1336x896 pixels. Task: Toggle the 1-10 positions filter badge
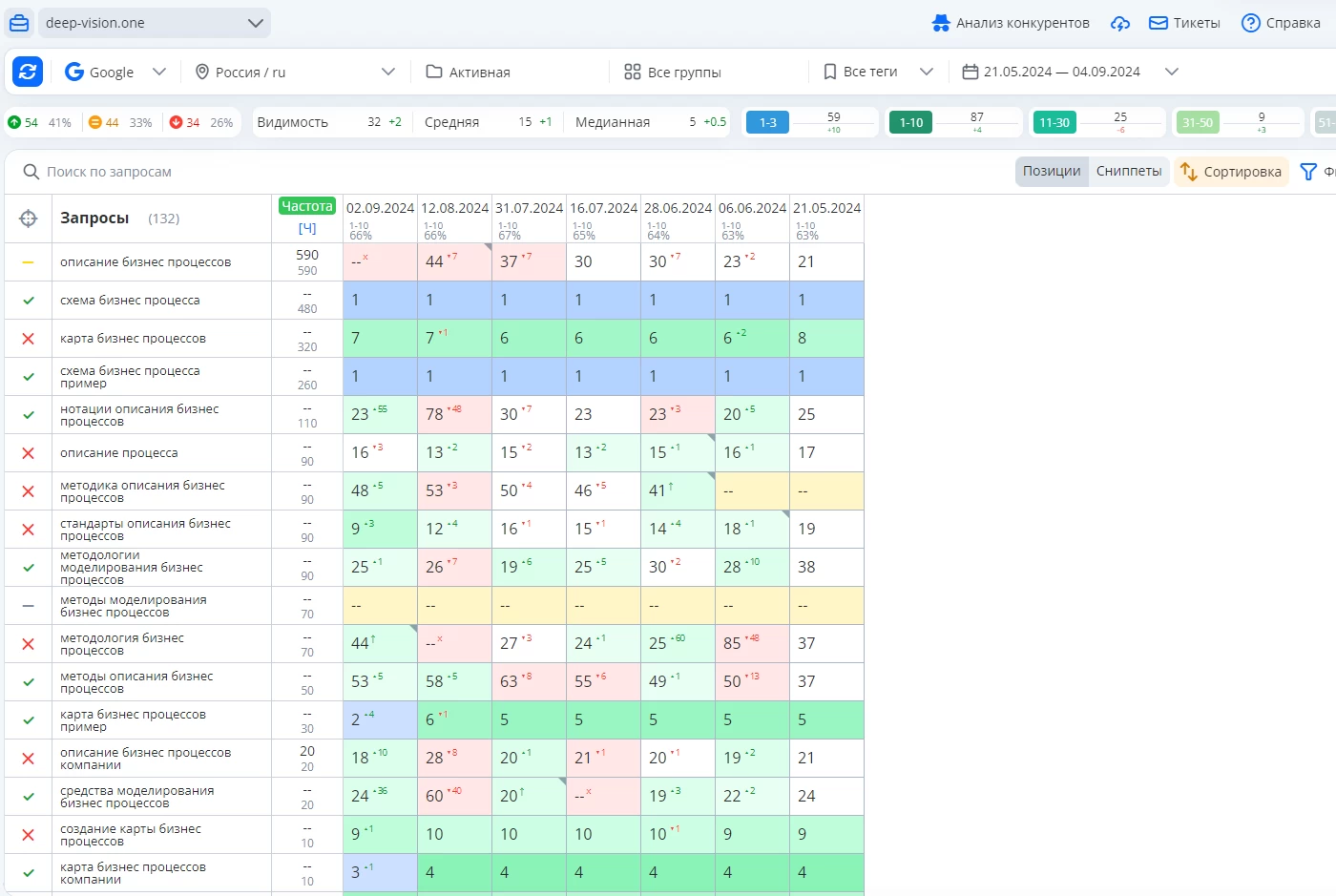(910, 123)
